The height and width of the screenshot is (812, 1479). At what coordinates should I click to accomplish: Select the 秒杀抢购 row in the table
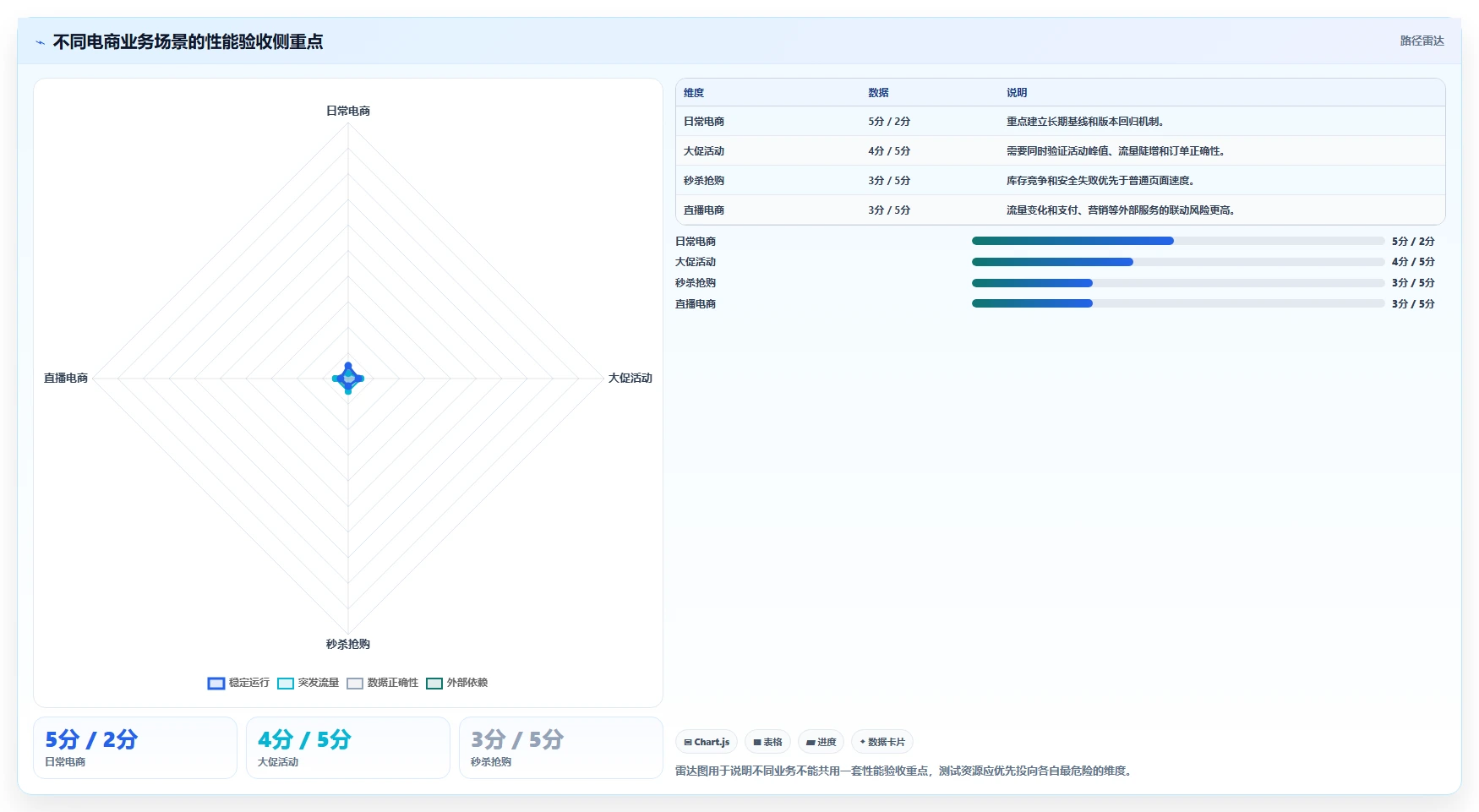click(x=1061, y=181)
